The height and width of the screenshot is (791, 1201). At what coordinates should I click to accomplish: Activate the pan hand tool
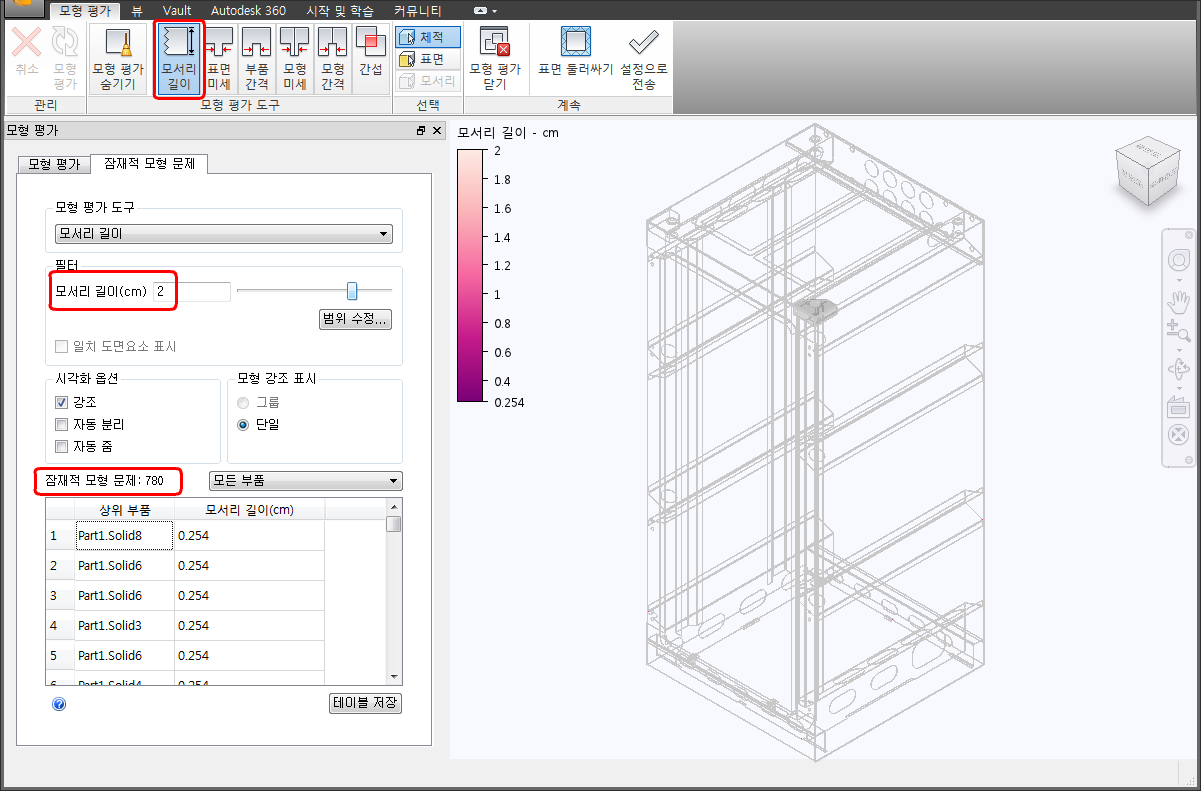[1178, 301]
